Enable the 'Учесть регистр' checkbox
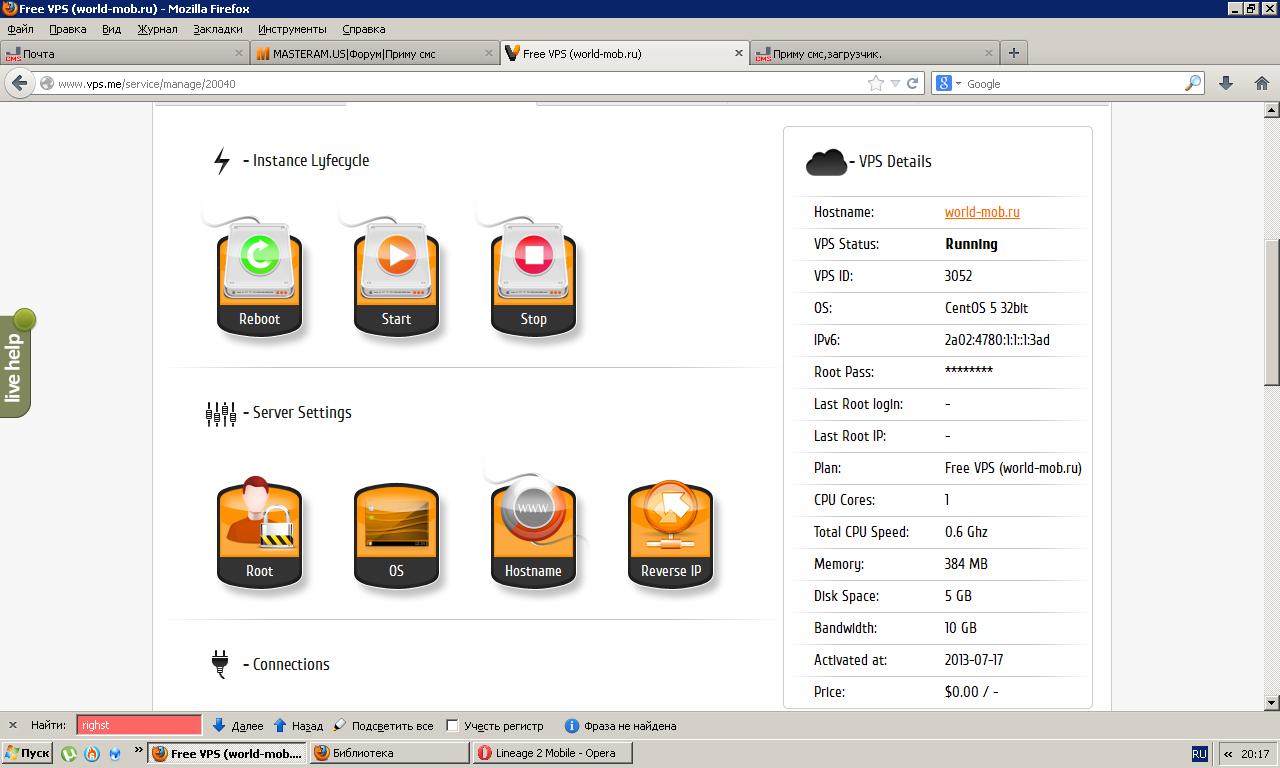Screen dimensions: 1280x768 pos(452,726)
